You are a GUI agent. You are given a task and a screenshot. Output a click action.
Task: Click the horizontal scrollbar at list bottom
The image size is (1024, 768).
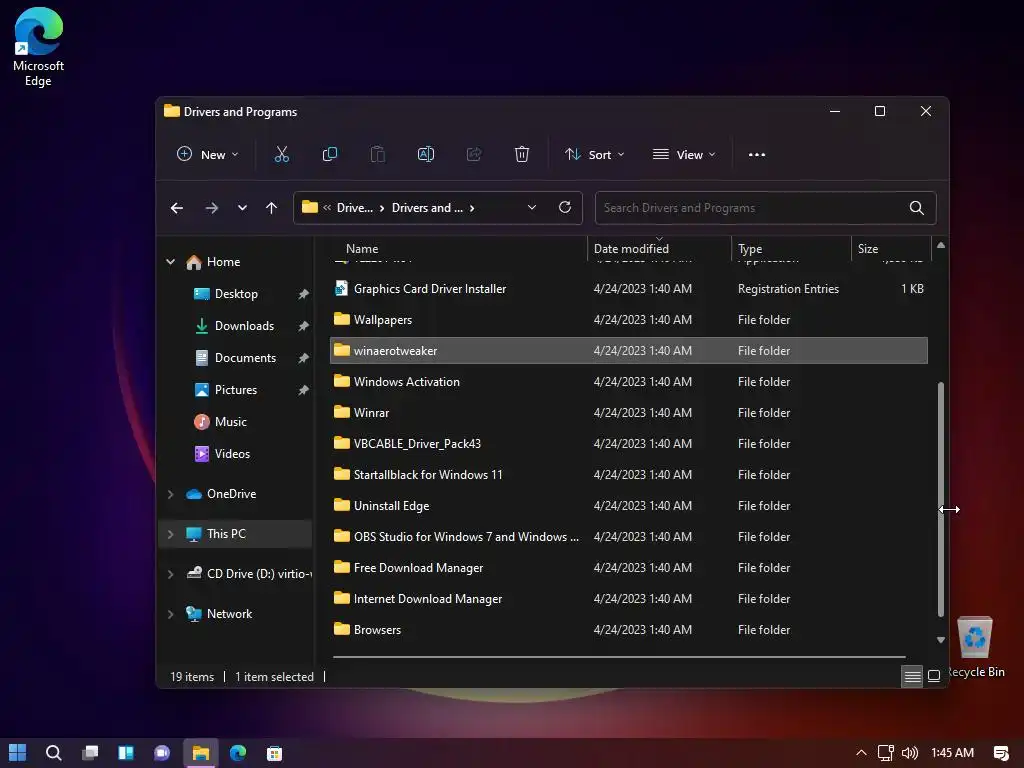[618, 656]
